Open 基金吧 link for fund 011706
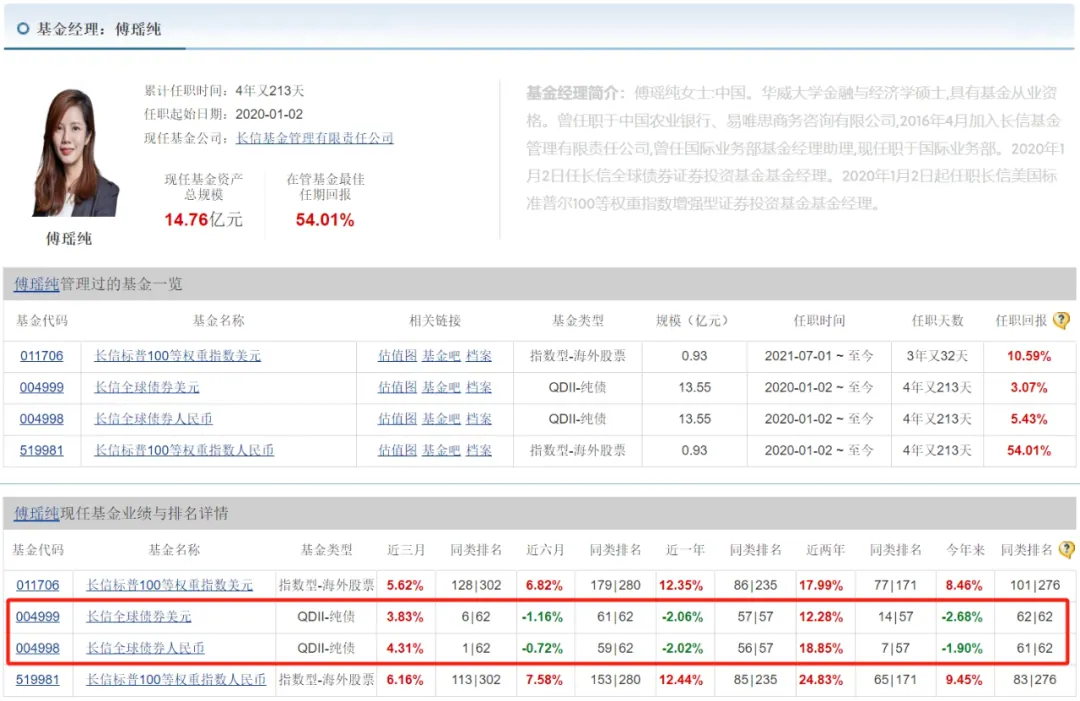The width and height of the screenshot is (1080, 701). [x=441, y=356]
